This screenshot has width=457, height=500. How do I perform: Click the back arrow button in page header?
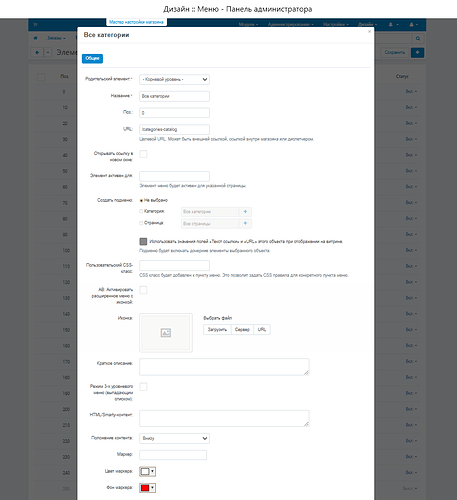pos(37,52)
